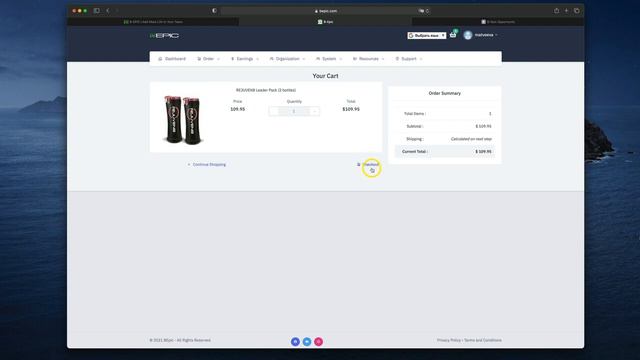
Task: Click the blue Facebook footer icon
Action: click(296, 342)
